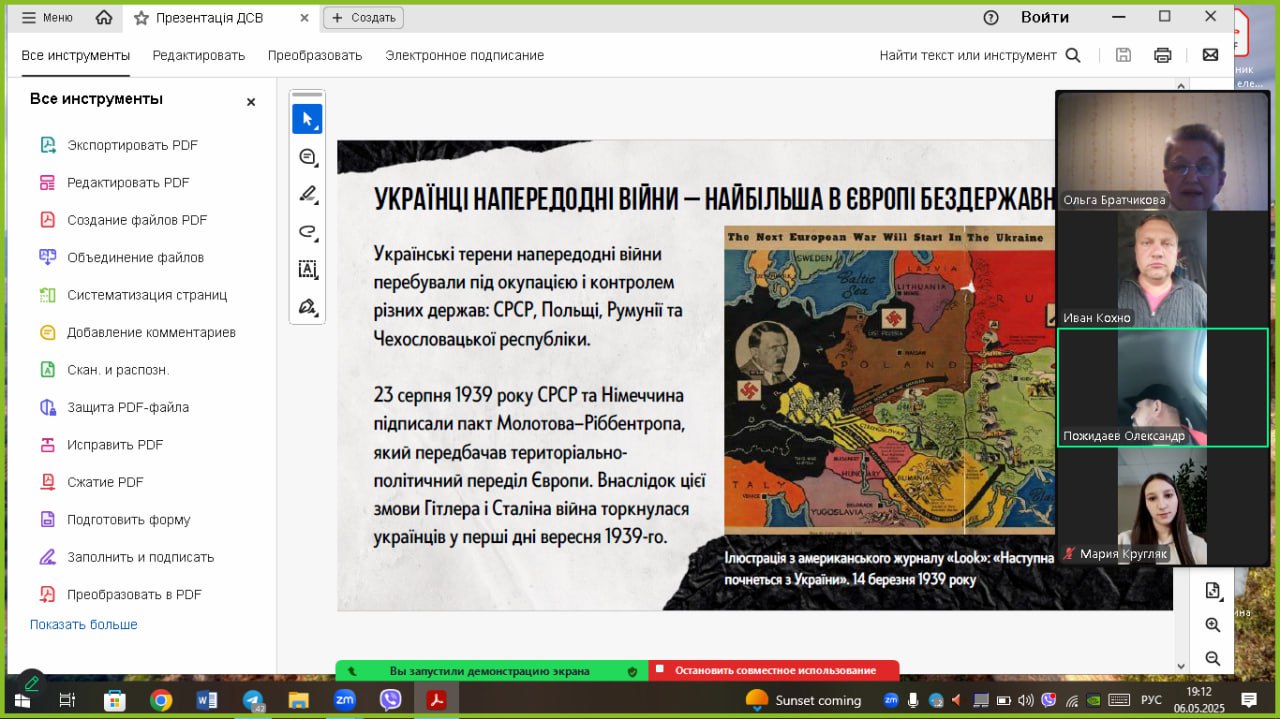Click the scrollbar down arrow

coord(1181,666)
